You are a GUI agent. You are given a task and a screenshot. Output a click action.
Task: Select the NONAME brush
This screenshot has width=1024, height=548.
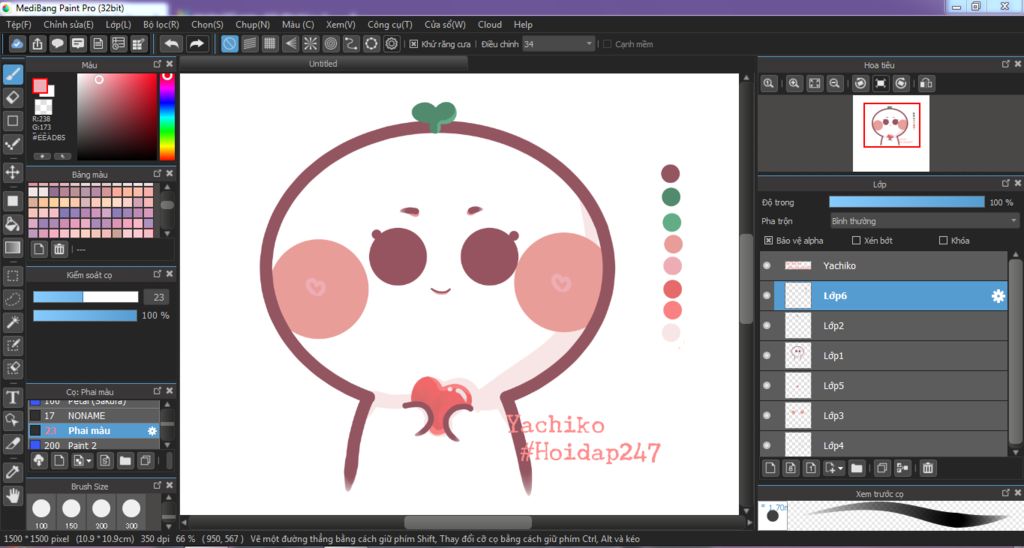pyautogui.click(x=93, y=415)
